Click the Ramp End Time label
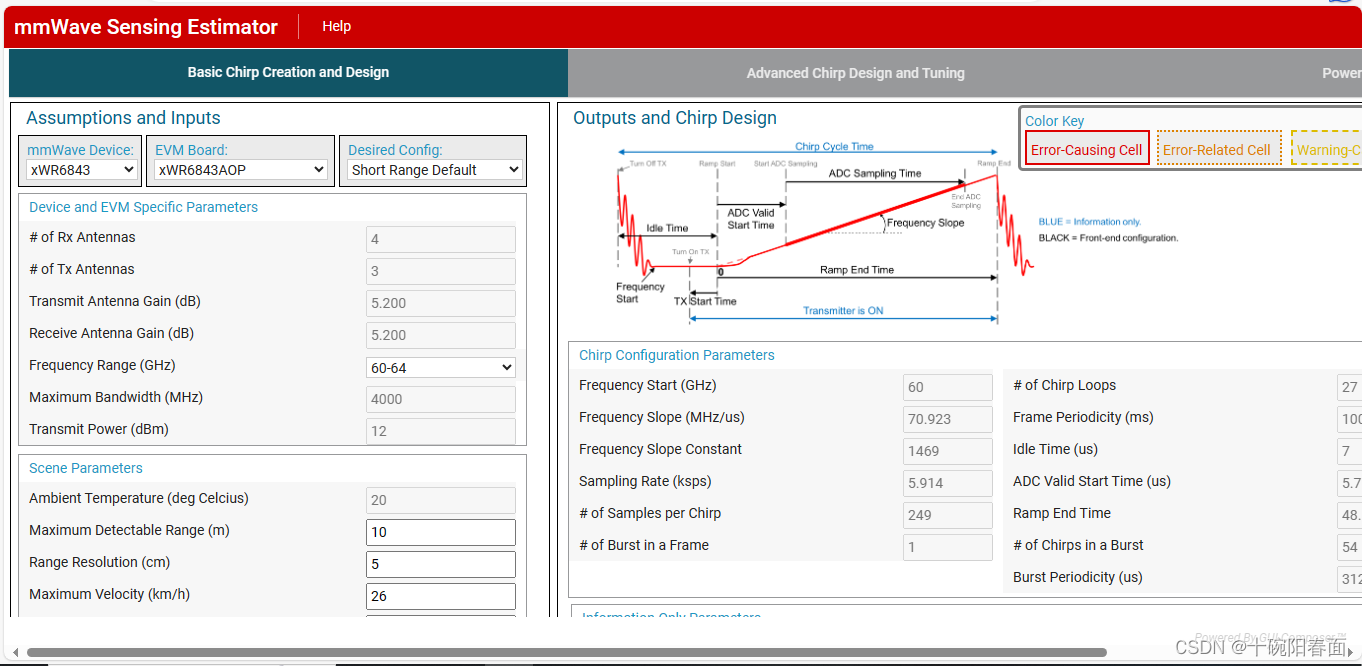Image resolution: width=1362 pixels, height=666 pixels. coord(1062,513)
